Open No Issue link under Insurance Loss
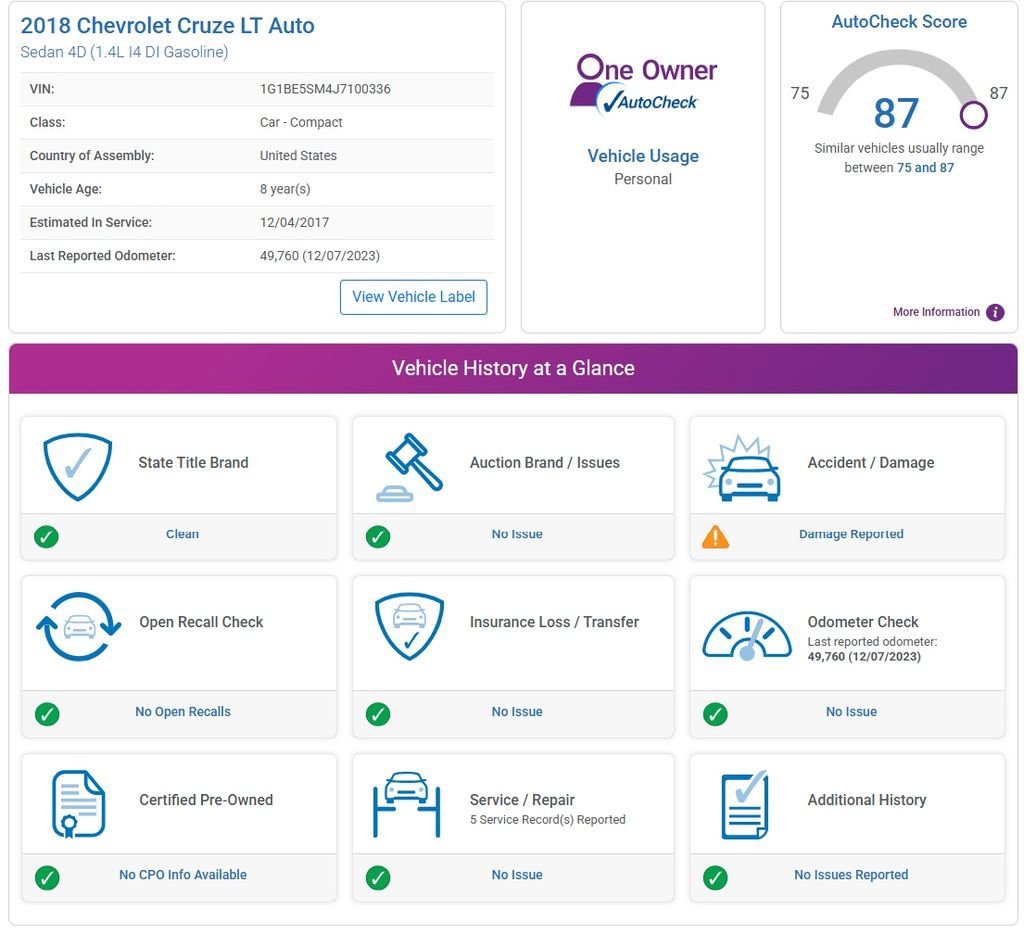The image size is (1024, 931). click(517, 712)
